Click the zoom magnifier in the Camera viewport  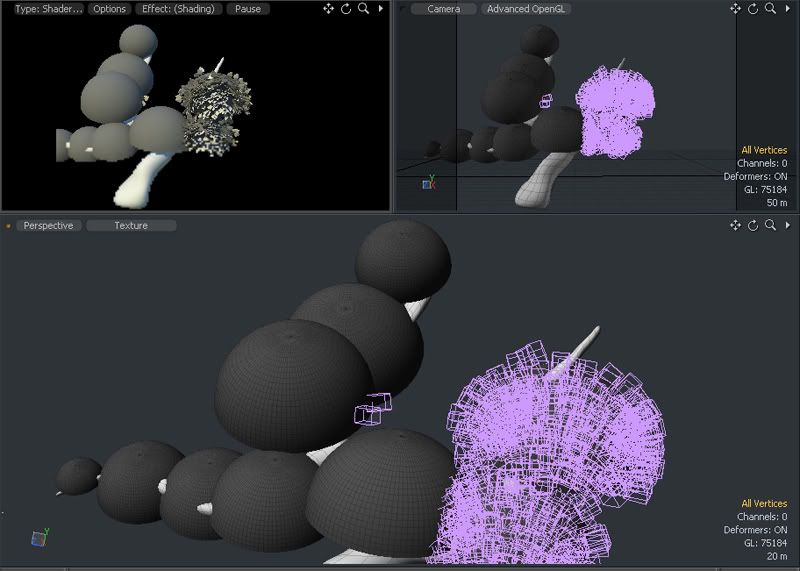click(770, 9)
